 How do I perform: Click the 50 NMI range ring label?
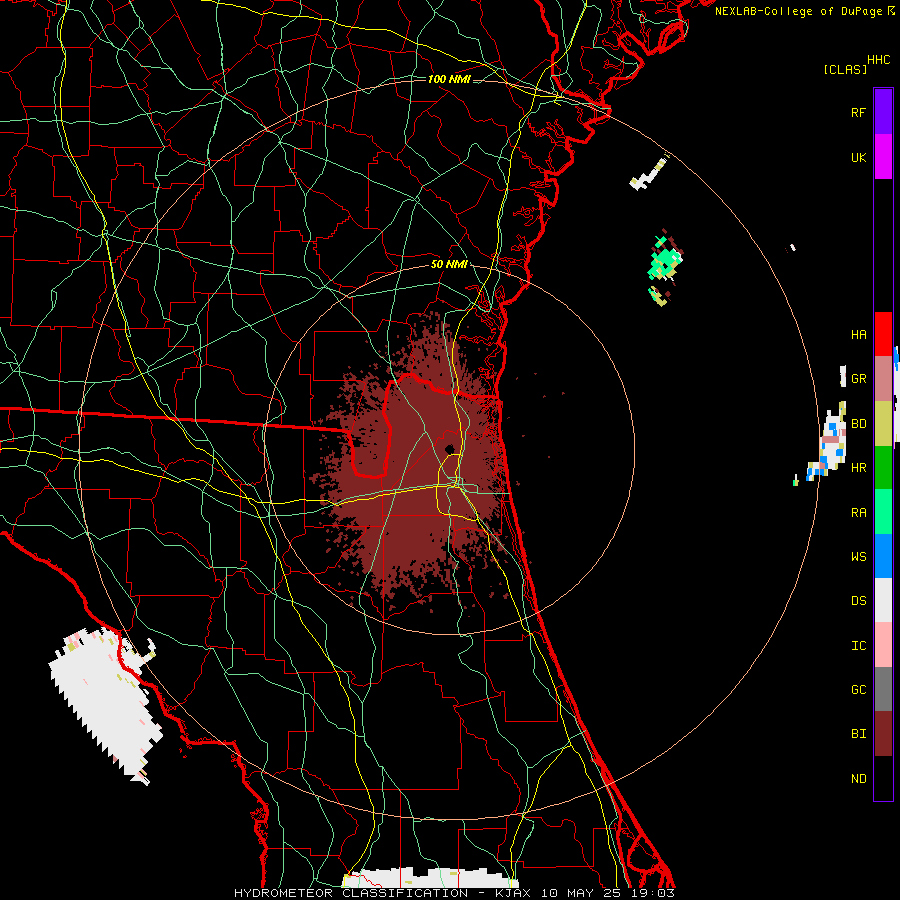click(449, 264)
